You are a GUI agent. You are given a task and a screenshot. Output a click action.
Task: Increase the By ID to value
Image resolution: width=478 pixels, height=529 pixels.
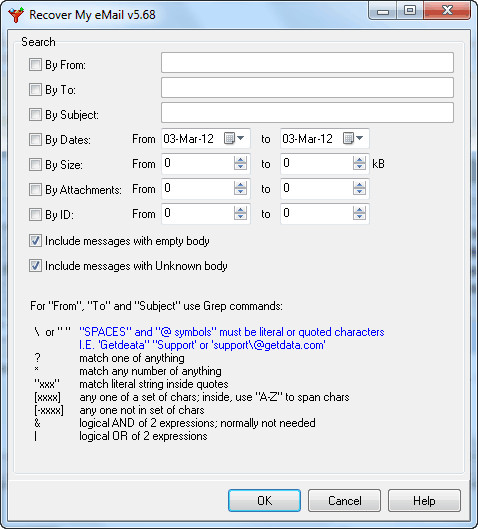tap(359, 210)
